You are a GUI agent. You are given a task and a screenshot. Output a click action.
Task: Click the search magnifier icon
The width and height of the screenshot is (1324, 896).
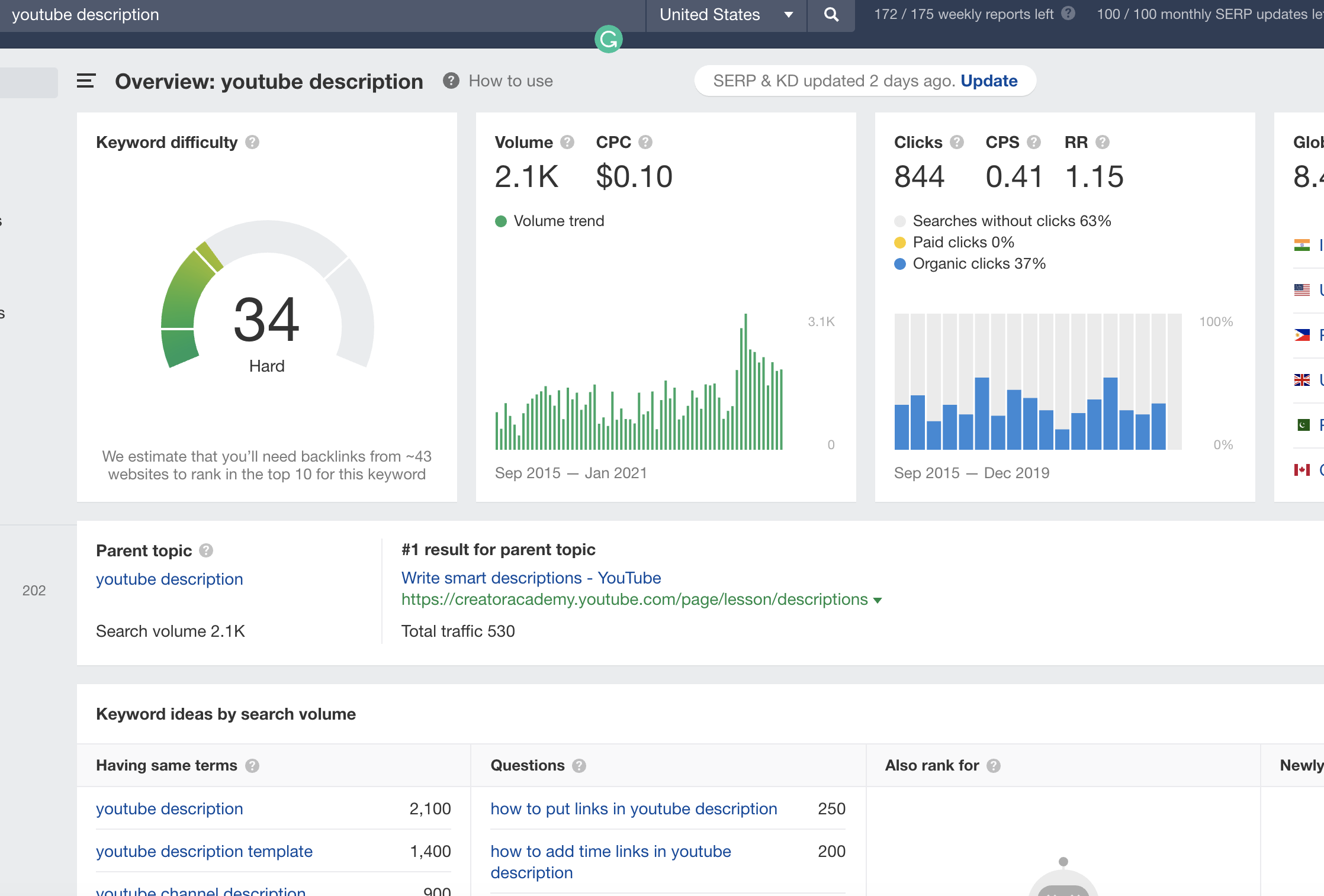(831, 15)
